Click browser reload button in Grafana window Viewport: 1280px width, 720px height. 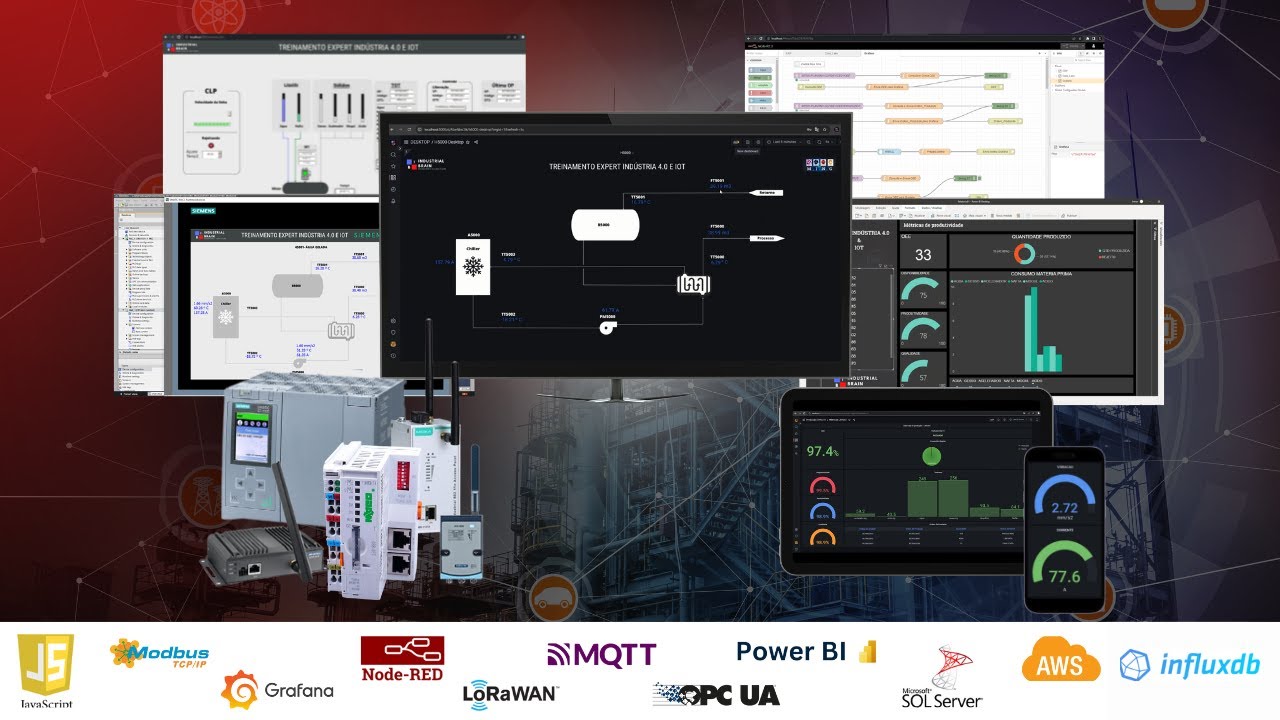409,129
